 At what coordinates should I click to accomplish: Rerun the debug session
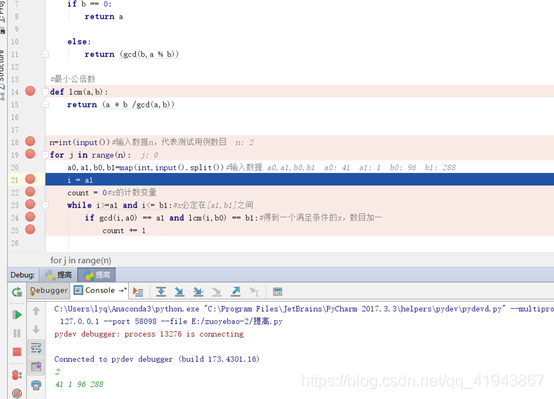tap(17, 292)
